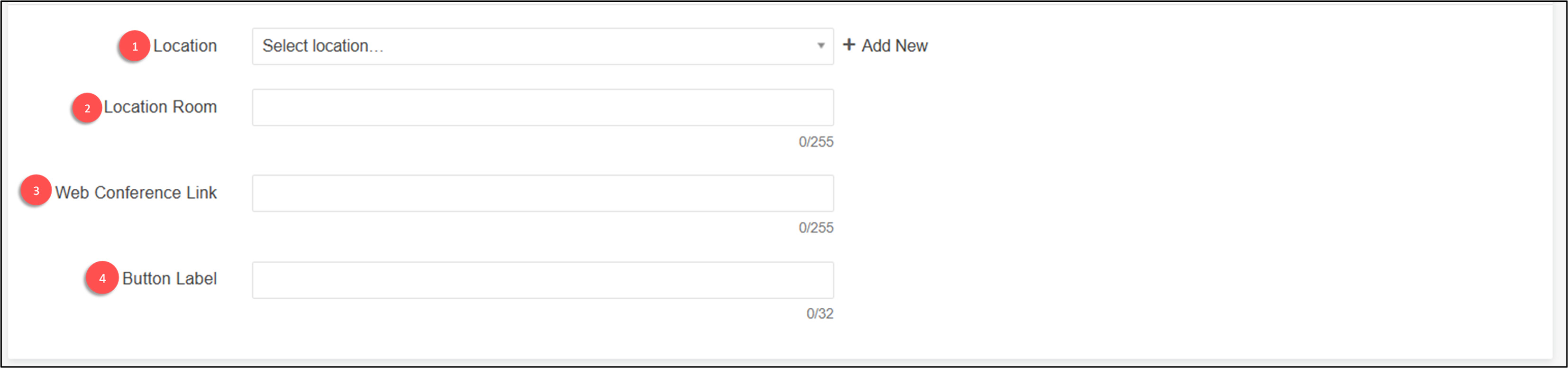Click the Add New link
The height and width of the screenshot is (368, 1568).
click(885, 46)
